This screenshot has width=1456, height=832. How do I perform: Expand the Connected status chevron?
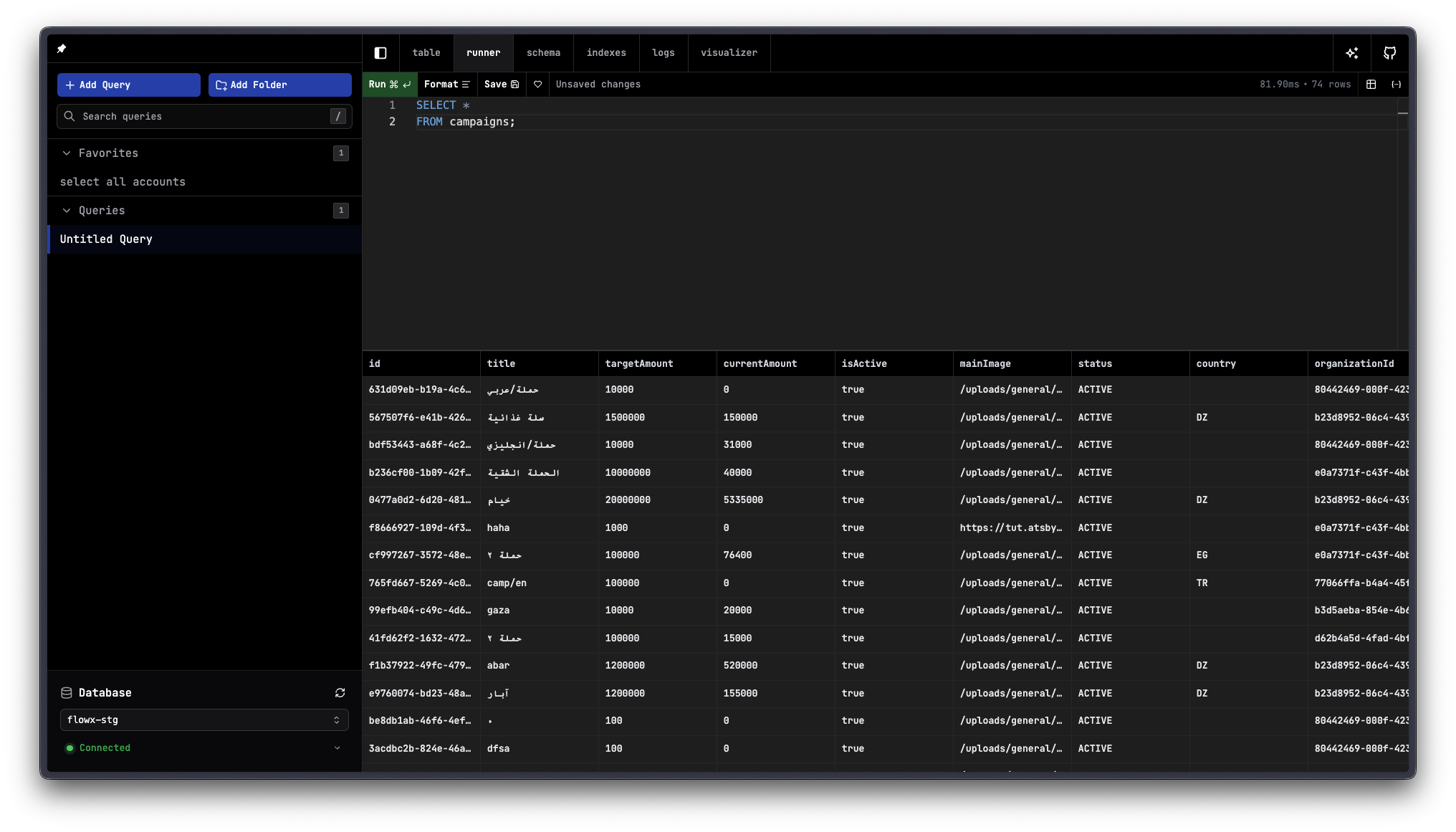(x=337, y=748)
